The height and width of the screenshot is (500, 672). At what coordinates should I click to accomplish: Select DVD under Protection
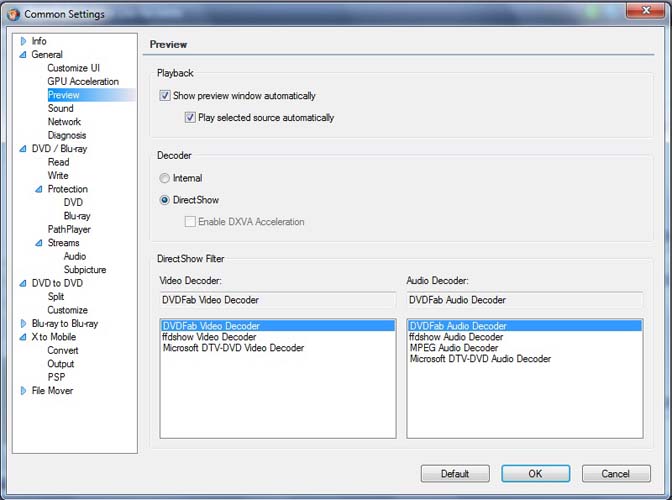coord(73,202)
